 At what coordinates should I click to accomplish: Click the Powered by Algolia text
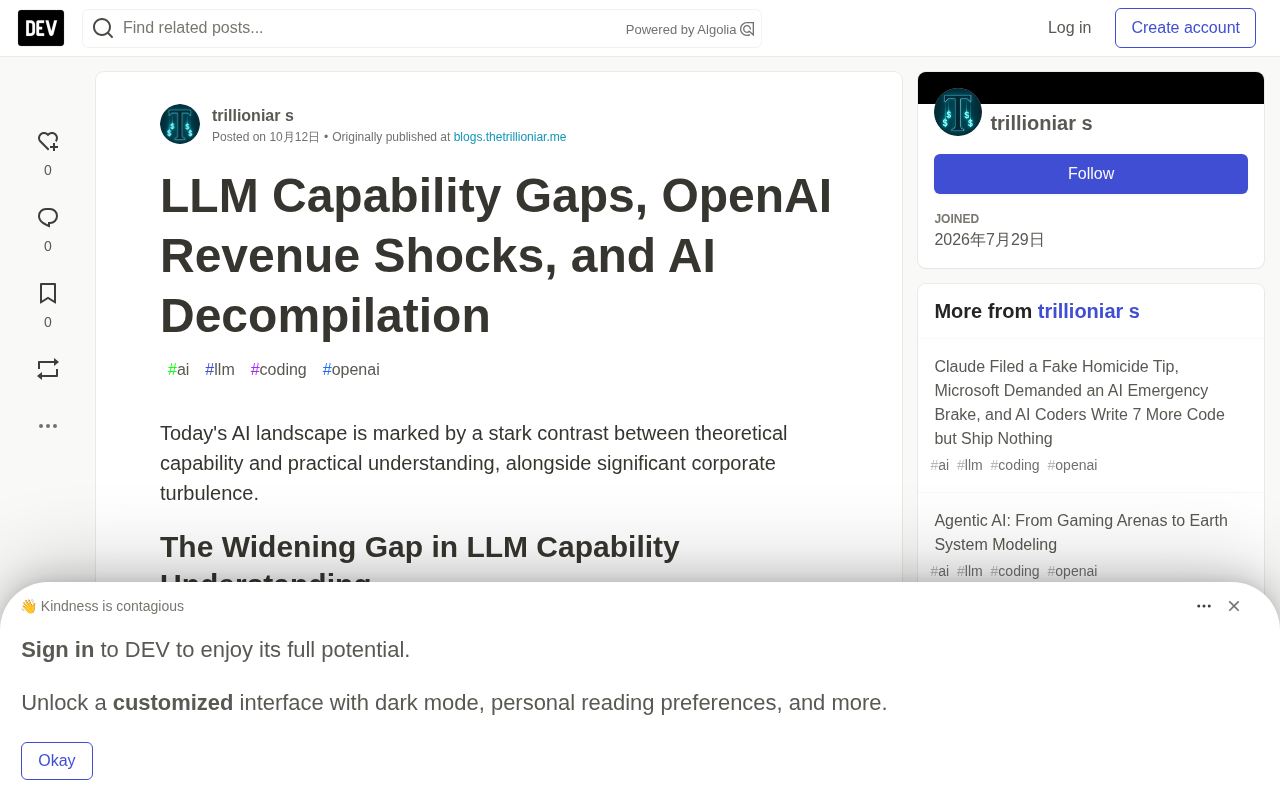click(681, 30)
